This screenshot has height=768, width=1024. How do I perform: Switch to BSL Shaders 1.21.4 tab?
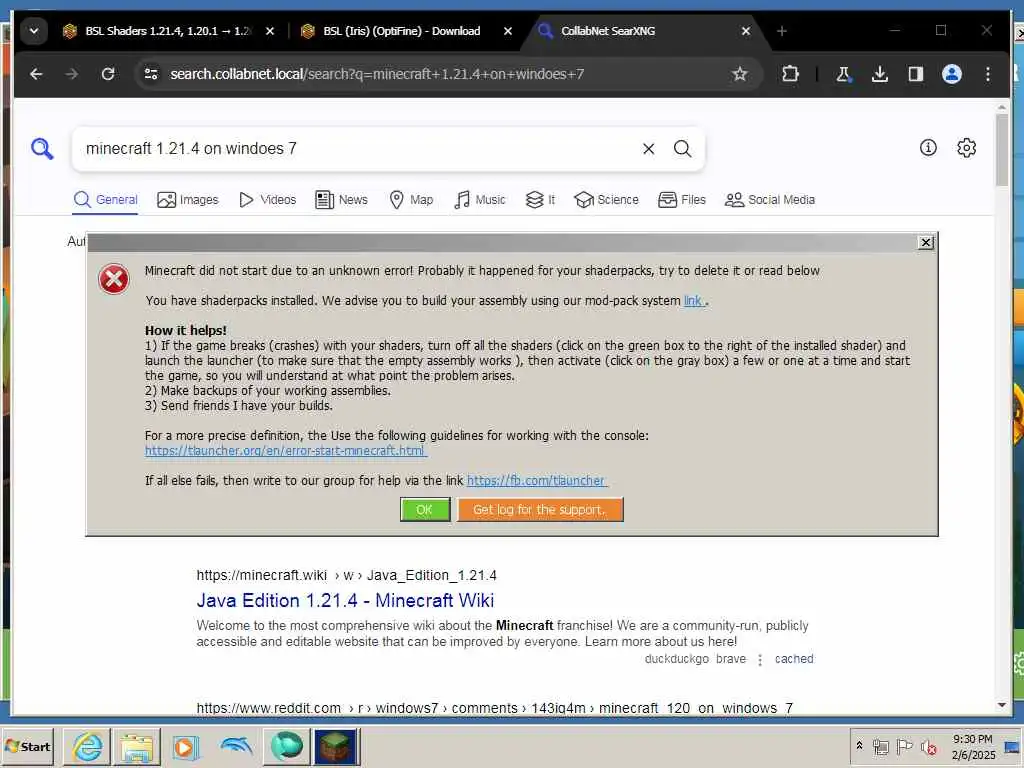tap(167, 31)
